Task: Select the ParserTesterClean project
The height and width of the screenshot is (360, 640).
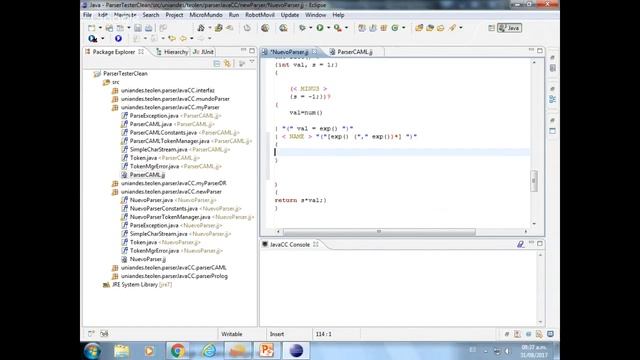Action: [x=125, y=73]
